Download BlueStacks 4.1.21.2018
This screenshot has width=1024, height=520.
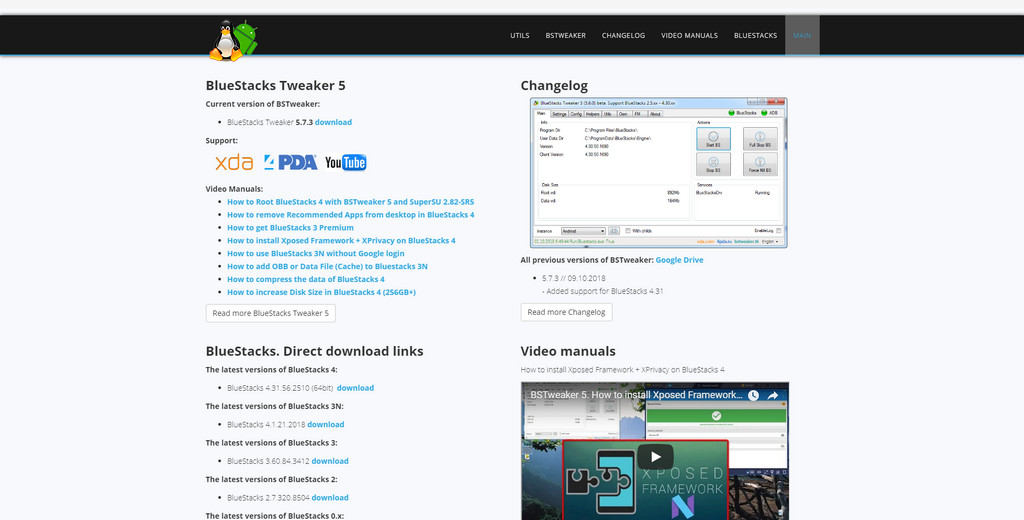(x=325, y=425)
